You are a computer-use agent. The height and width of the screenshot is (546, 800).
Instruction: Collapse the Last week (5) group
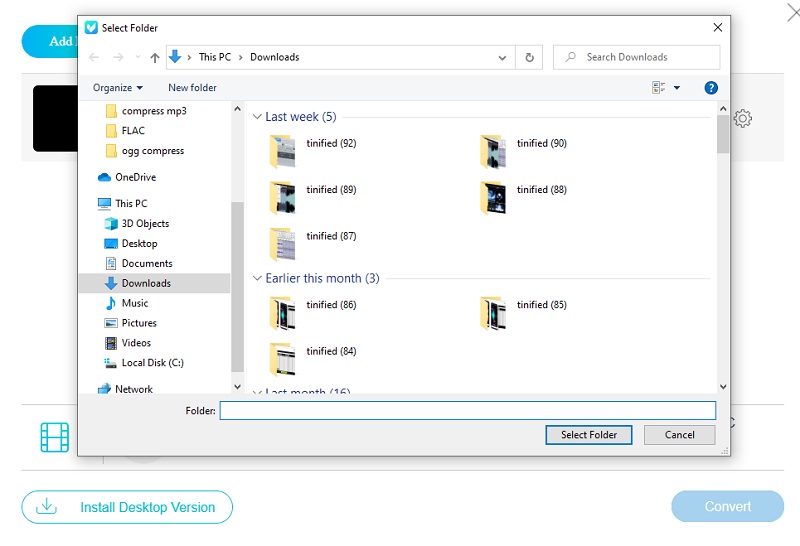257,117
